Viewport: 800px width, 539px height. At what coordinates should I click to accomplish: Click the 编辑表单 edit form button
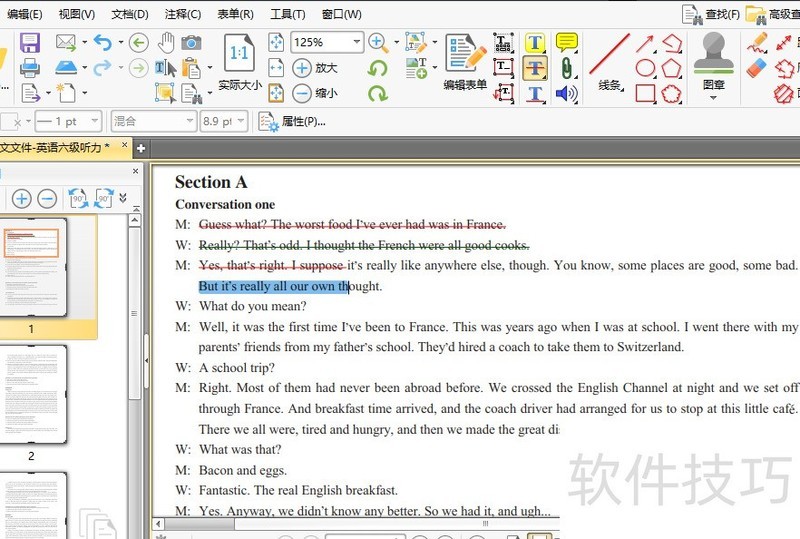465,60
